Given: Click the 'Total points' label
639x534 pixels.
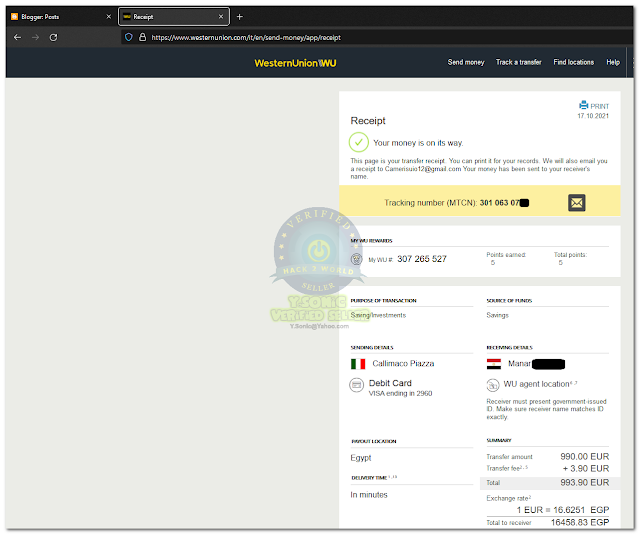Looking at the screenshot, I should click(570, 255).
